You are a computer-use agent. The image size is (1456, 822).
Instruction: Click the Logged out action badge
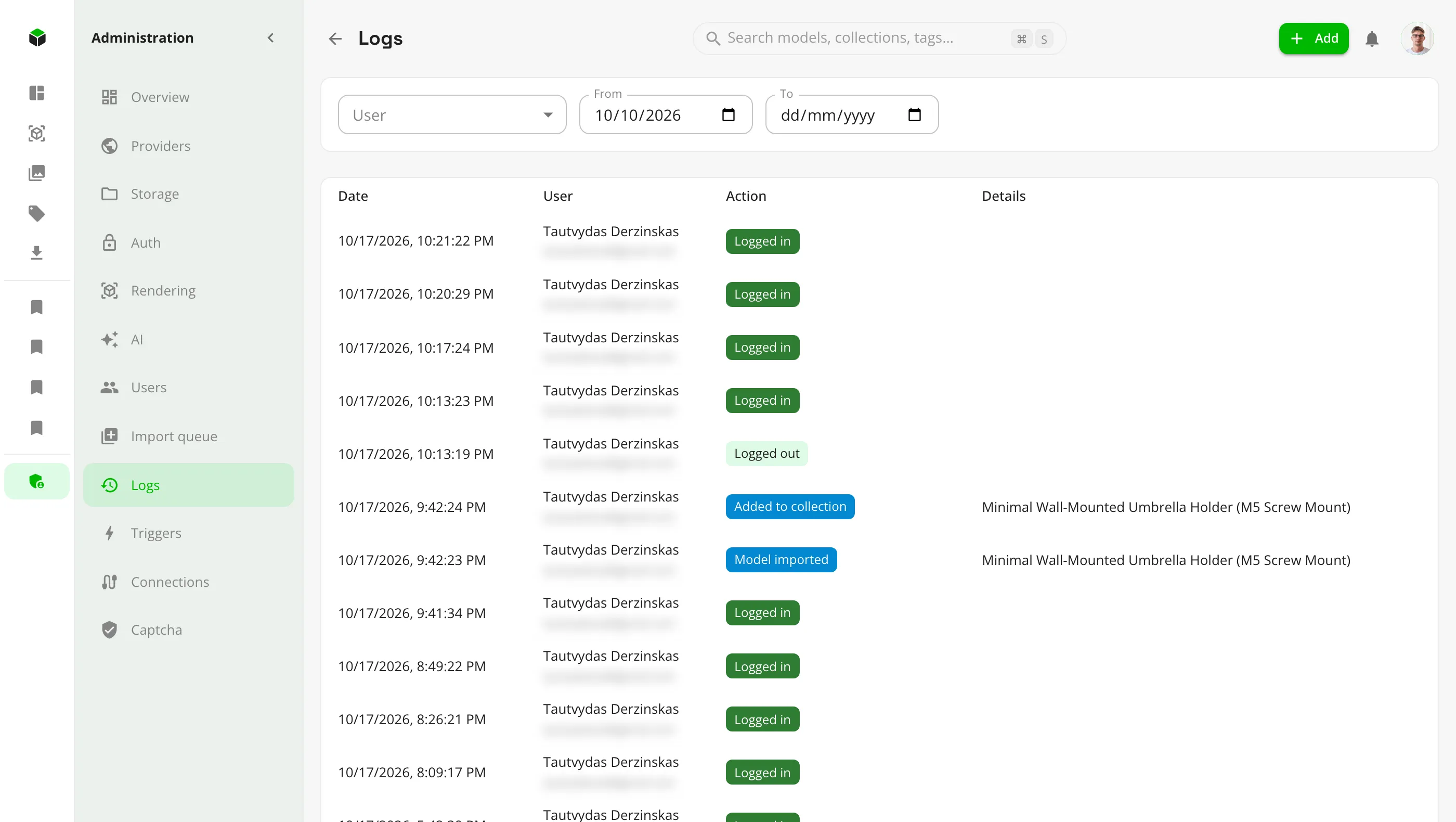click(x=766, y=453)
